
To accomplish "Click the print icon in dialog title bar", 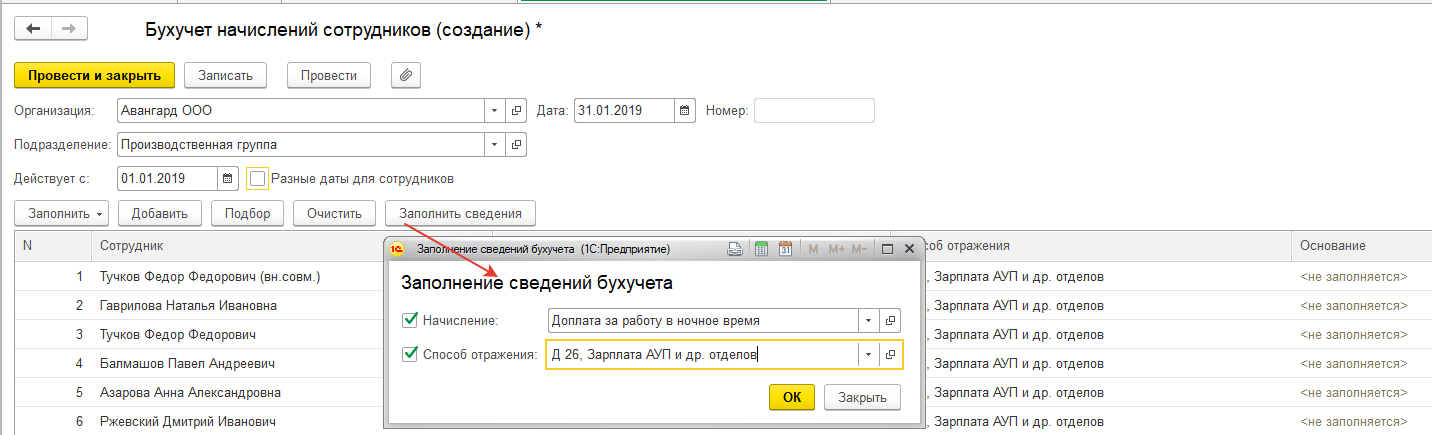I will 735,249.
